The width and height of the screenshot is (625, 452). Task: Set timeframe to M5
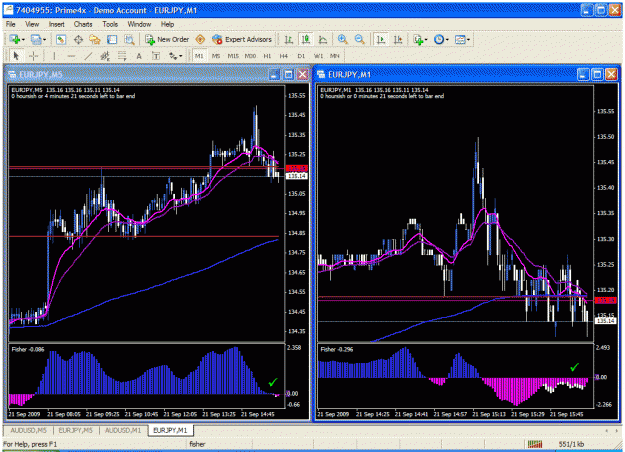216,56
